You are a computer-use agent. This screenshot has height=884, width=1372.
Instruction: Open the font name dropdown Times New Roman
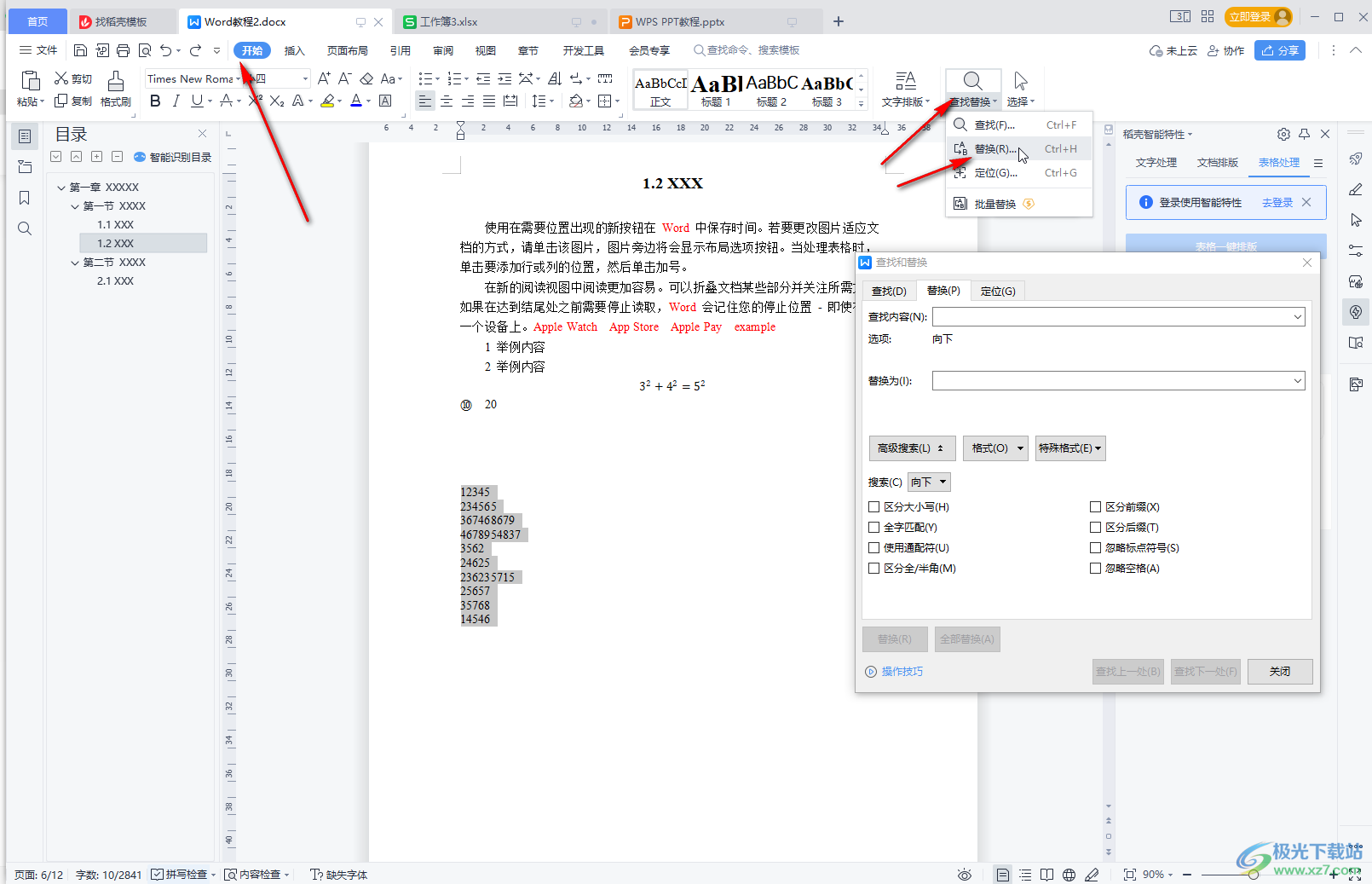point(239,78)
